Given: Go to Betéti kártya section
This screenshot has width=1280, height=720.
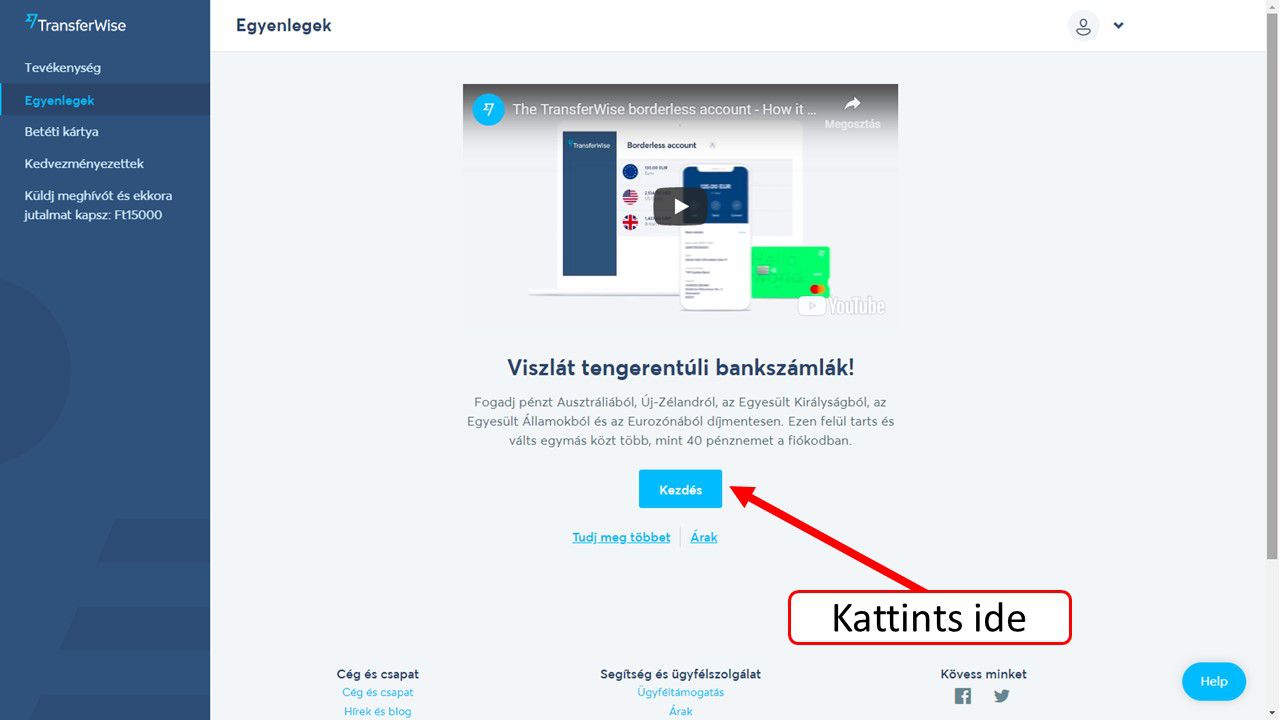Looking at the screenshot, I should pyautogui.click(x=62, y=132).
